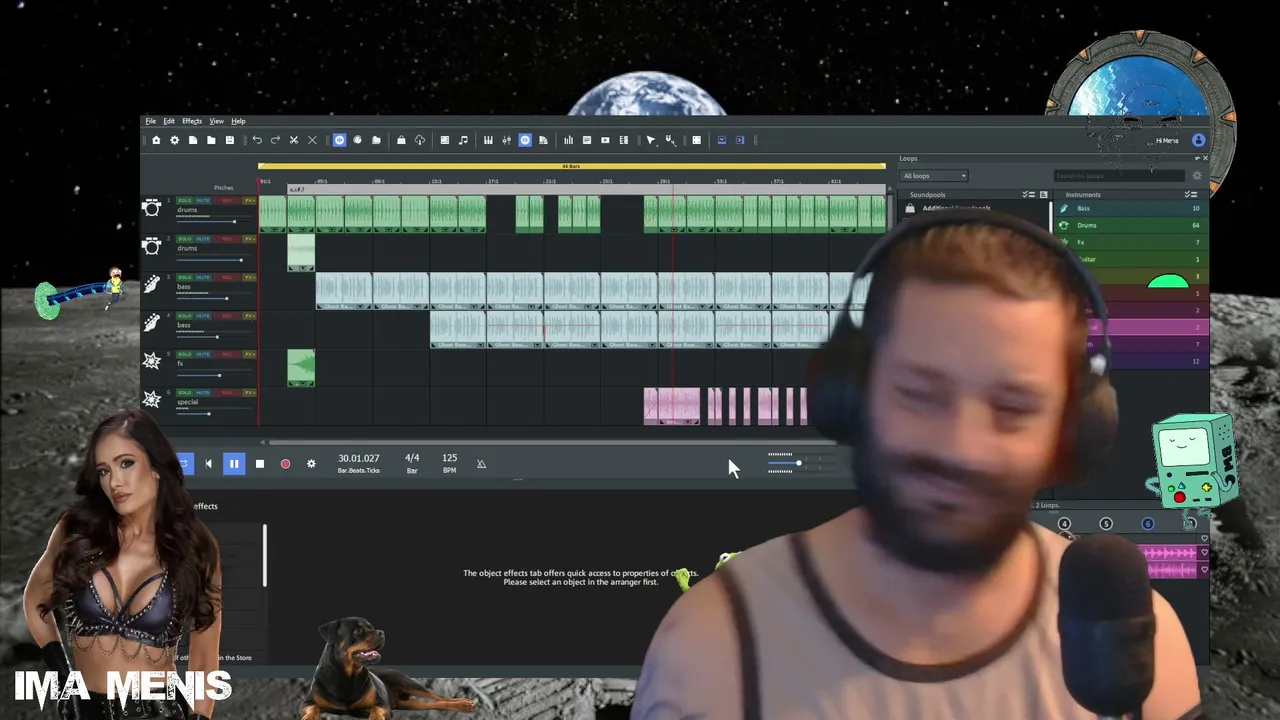Click the starburst icon on the fx track
Screen dimensions: 1280x720
coord(151,361)
